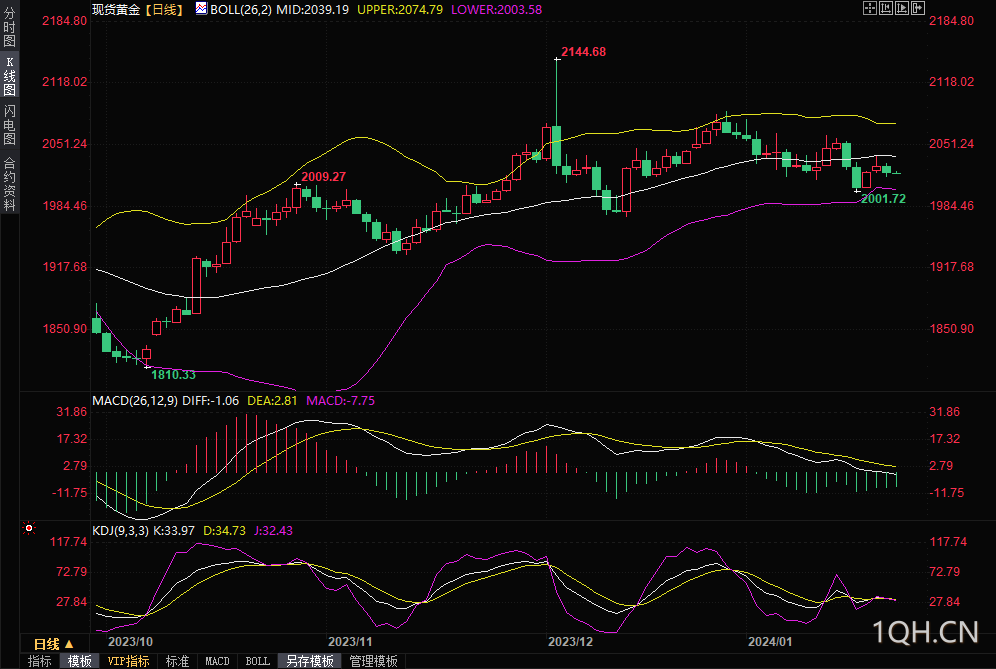Click the BOLL indicator icon beside chart title
The width and height of the screenshot is (996, 669).
pos(201,8)
